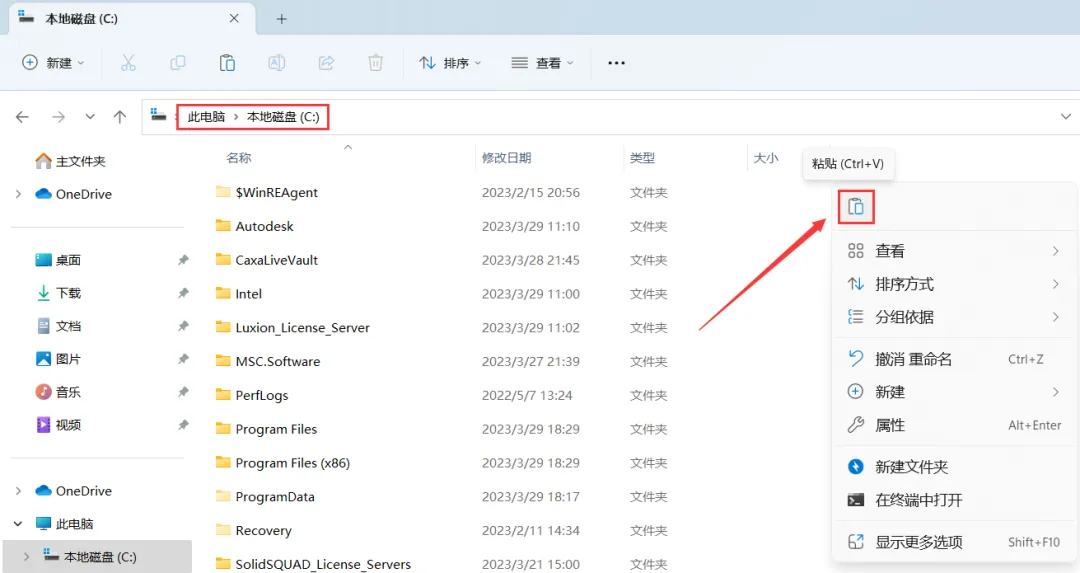The height and width of the screenshot is (573, 1080).
Task: Click the pin icon beside 下载
Action: tap(183, 293)
